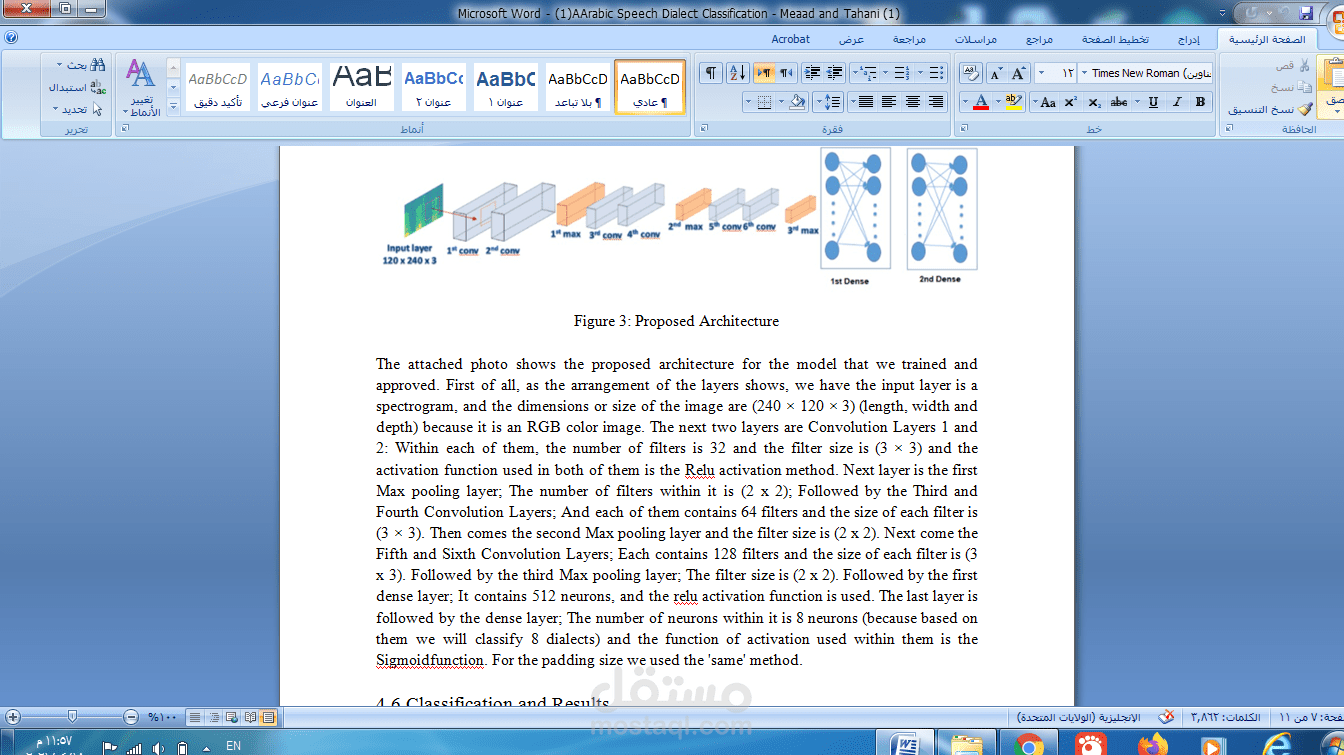Open the مراجعة (Review) tab
Viewport: 1344px width, 755px height.
tap(908, 39)
